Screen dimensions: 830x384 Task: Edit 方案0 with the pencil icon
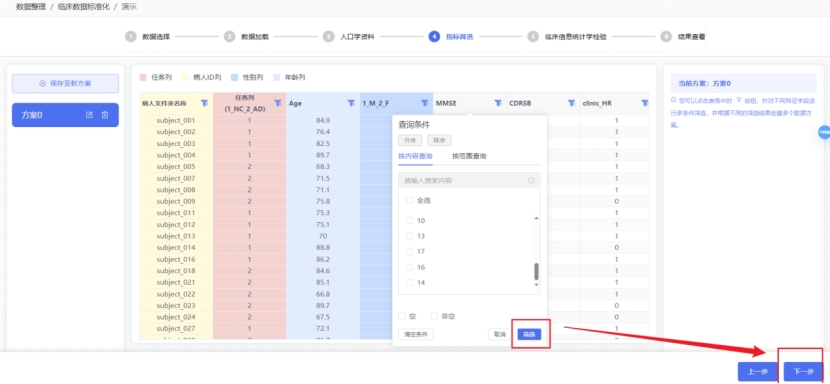click(x=89, y=115)
